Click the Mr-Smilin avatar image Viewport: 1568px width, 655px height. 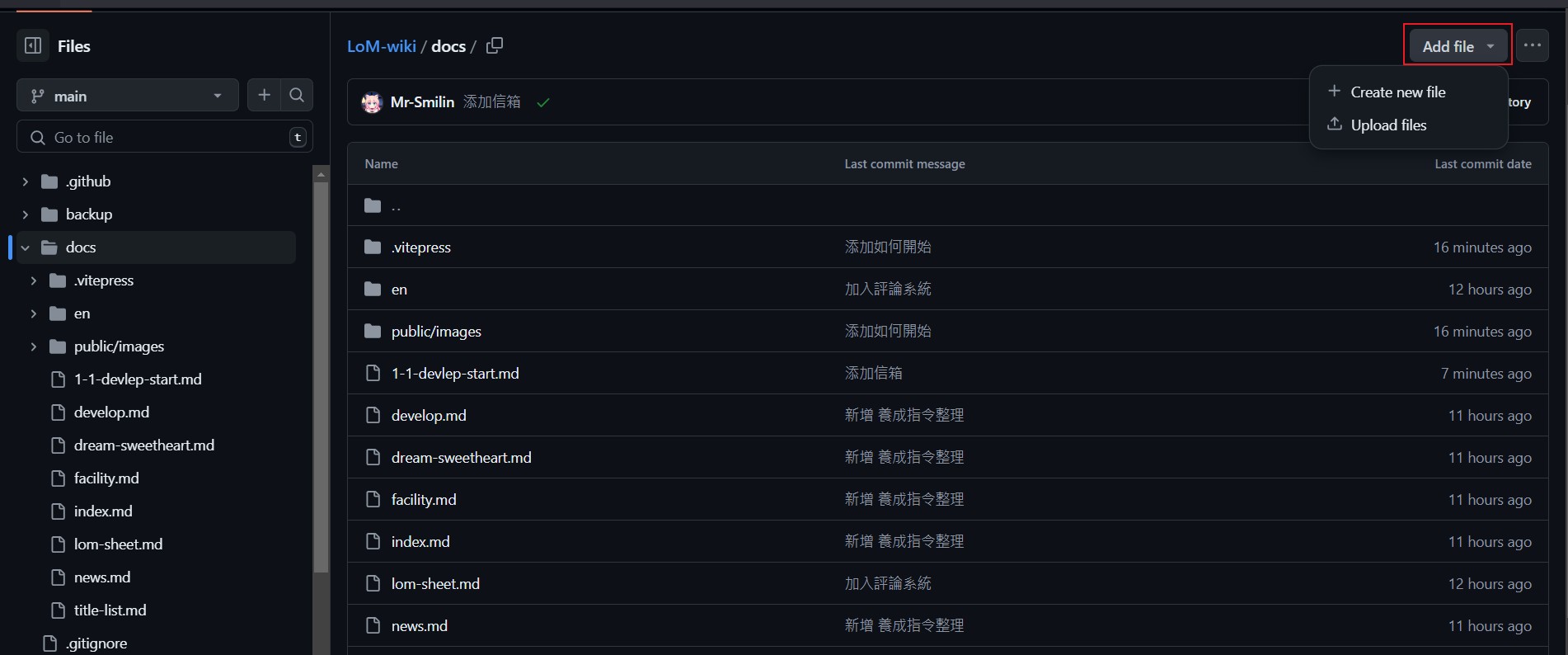click(x=372, y=102)
